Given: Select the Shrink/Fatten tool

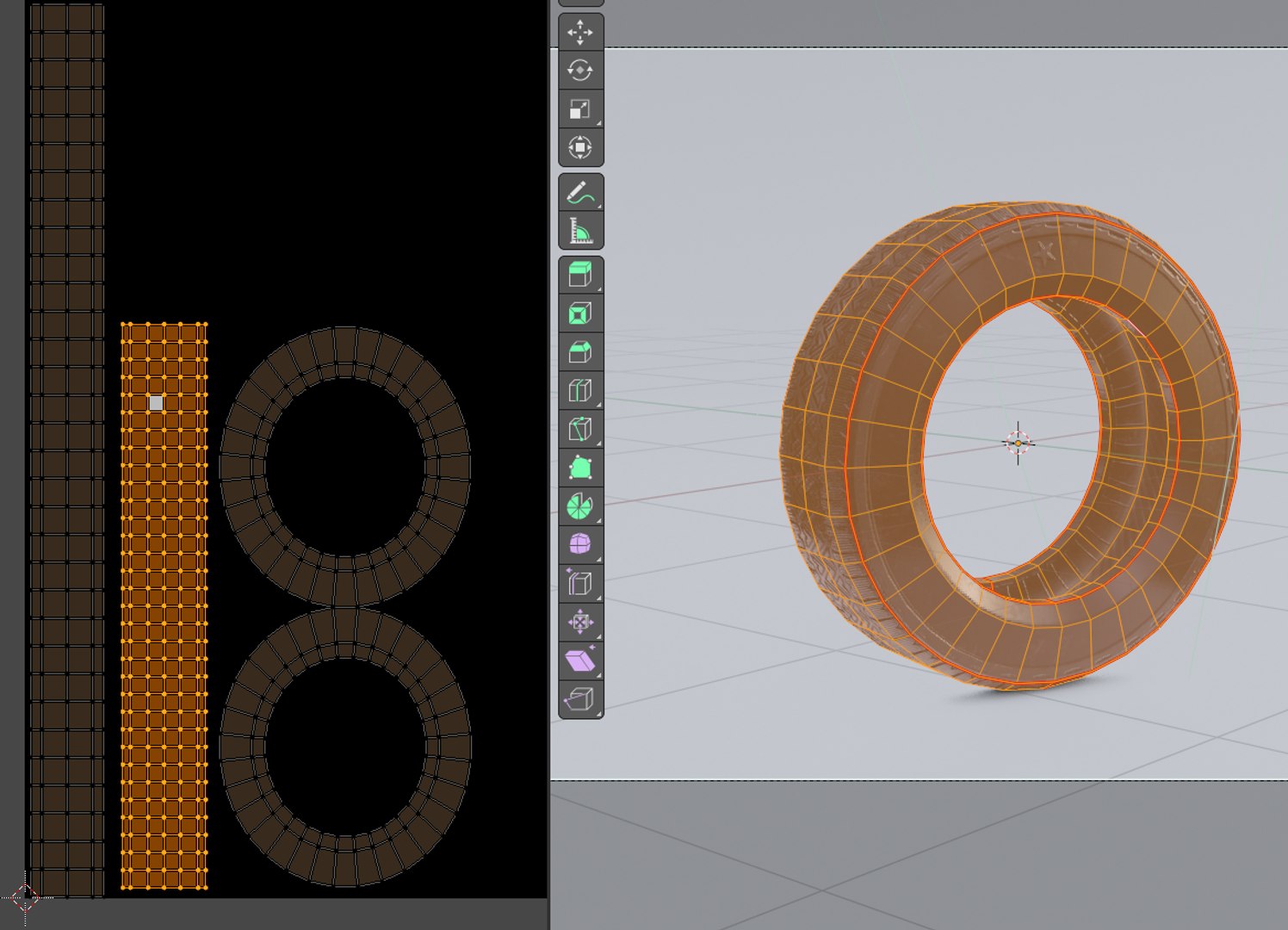Looking at the screenshot, I should click(x=580, y=622).
